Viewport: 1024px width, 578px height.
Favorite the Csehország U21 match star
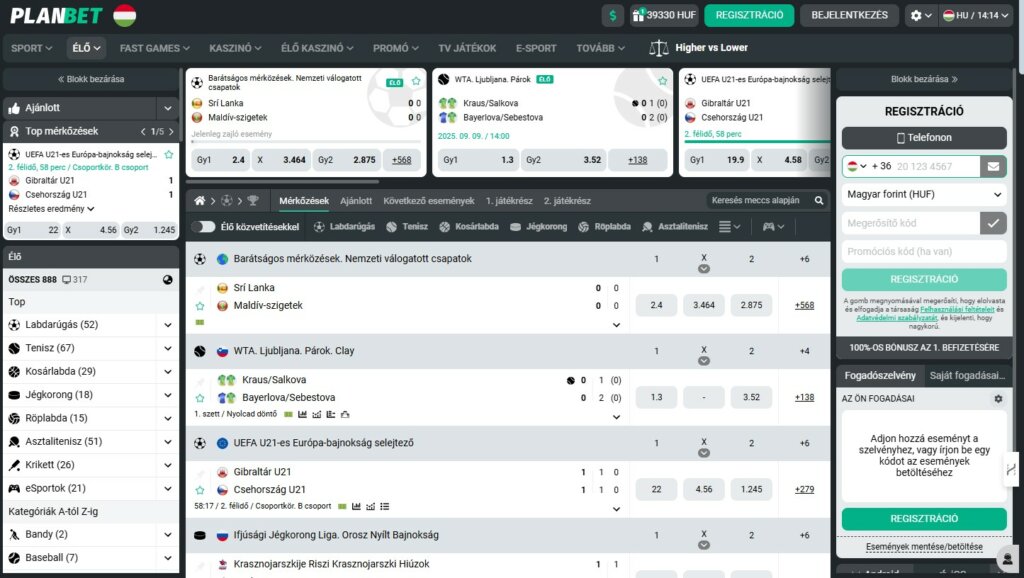click(x=200, y=490)
